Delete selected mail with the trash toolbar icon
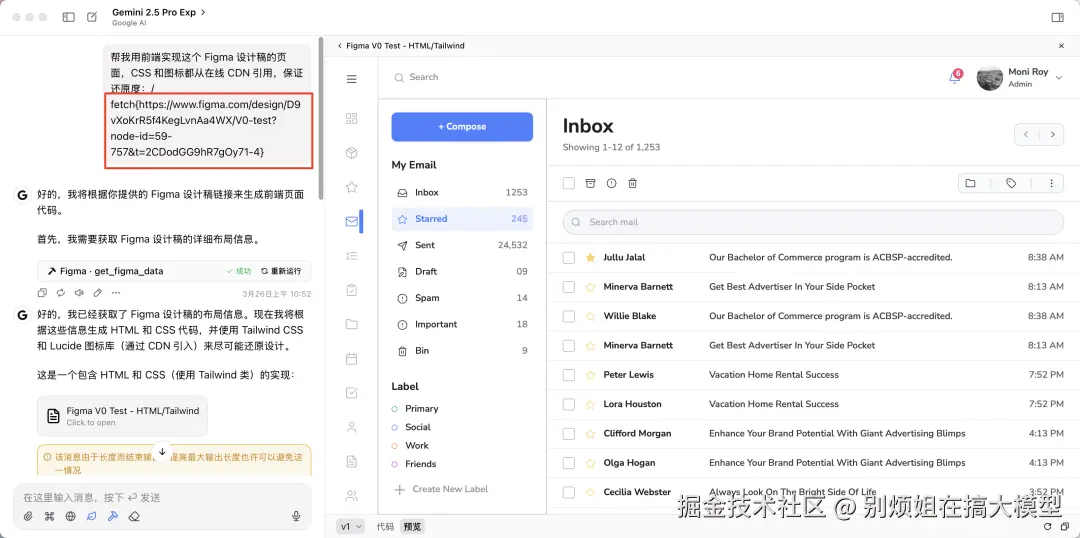Viewport: 1080px width, 538px height. point(632,183)
